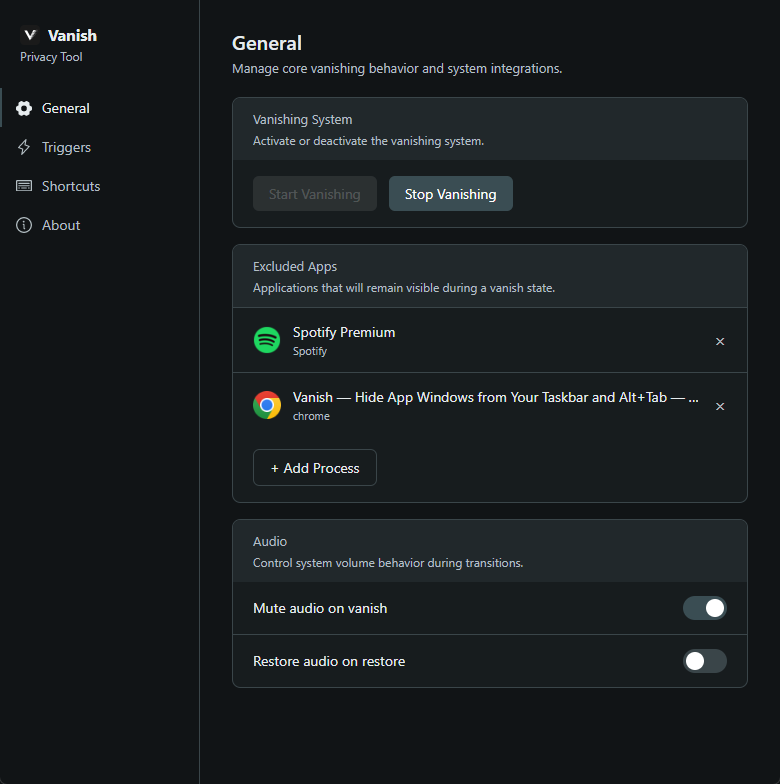Click the Audio section heading

tap(270, 542)
